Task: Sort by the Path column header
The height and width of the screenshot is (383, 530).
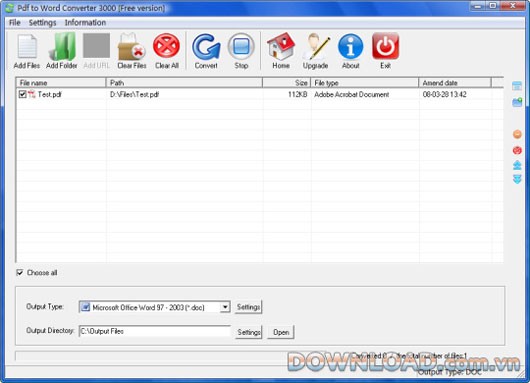Action: coord(185,83)
